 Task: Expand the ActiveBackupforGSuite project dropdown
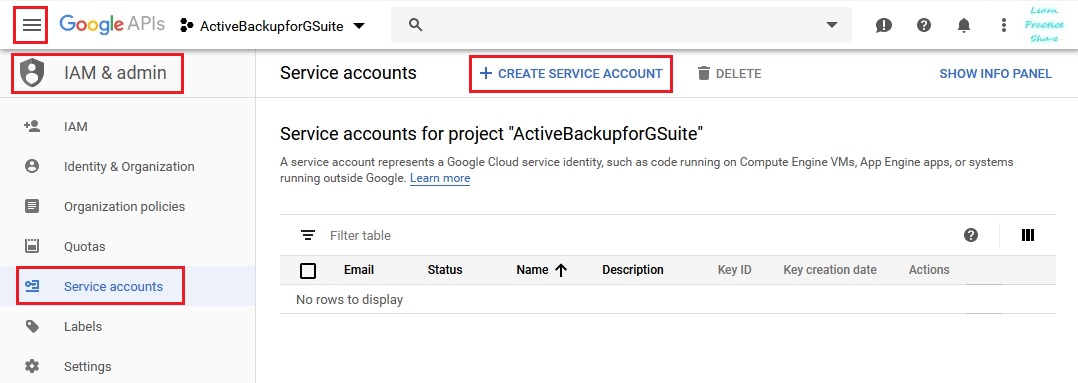272,26
